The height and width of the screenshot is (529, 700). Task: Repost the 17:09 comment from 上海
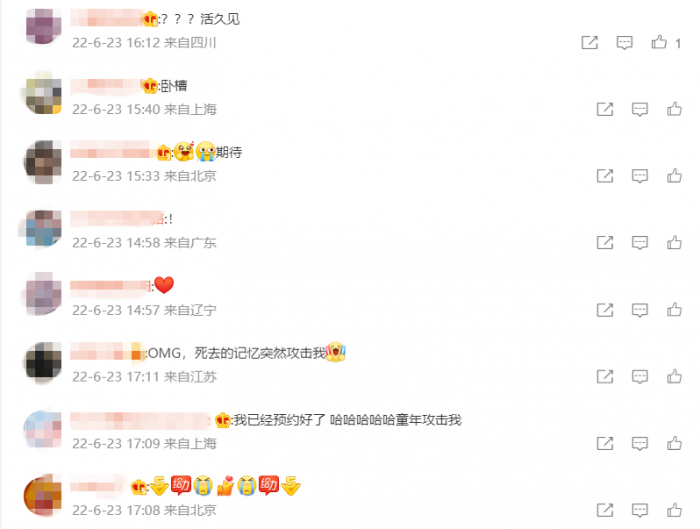pyautogui.click(x=605, y=443)
